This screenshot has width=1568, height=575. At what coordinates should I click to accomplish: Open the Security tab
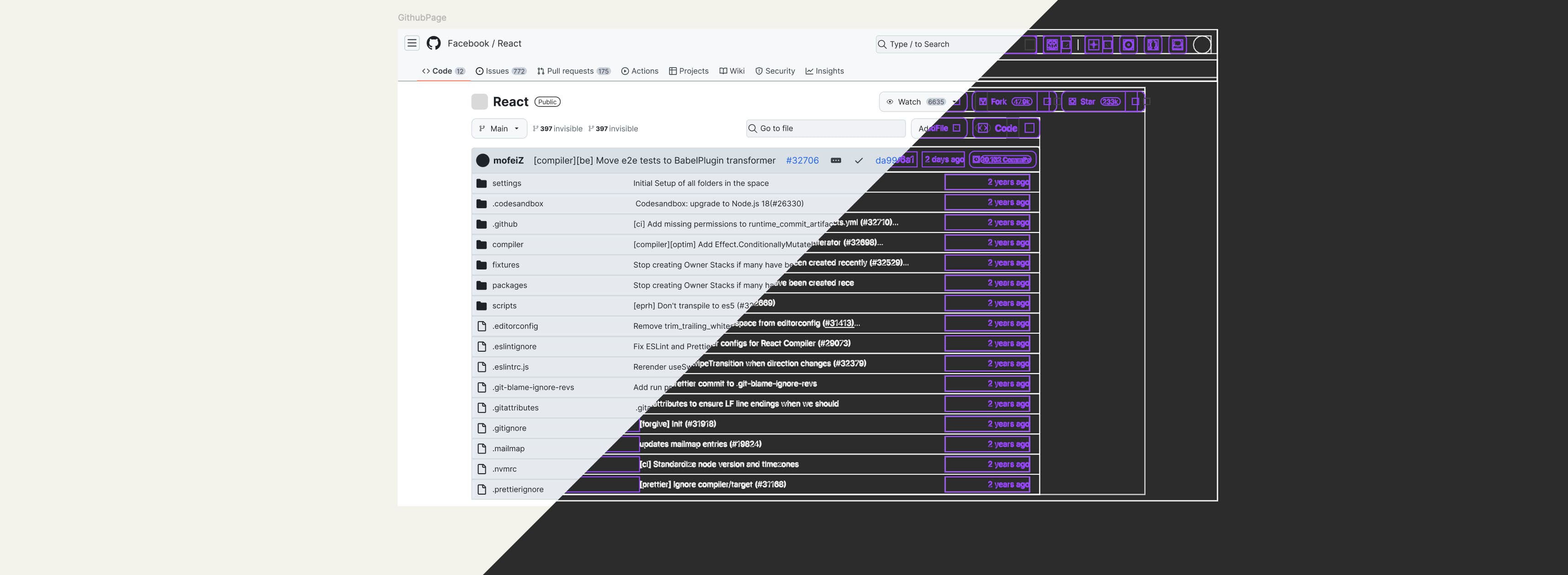pos(775,71)
